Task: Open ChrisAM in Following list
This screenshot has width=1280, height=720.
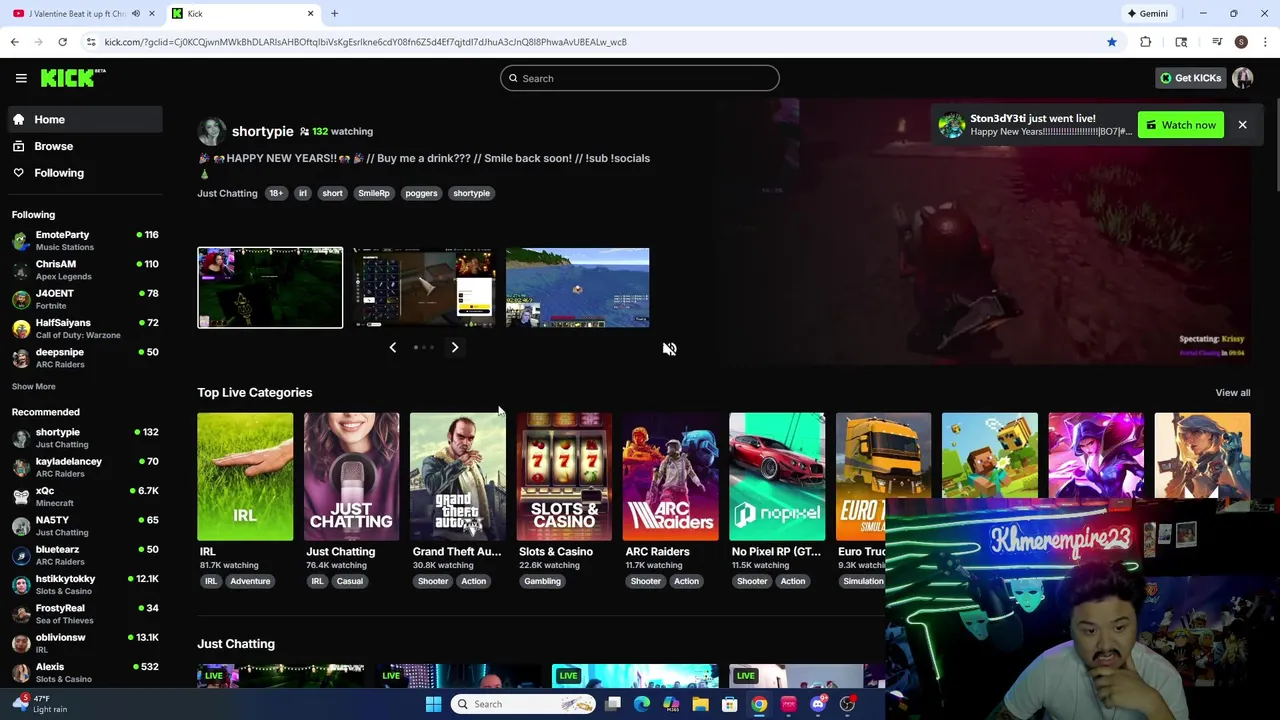Action: click(84, 270)
